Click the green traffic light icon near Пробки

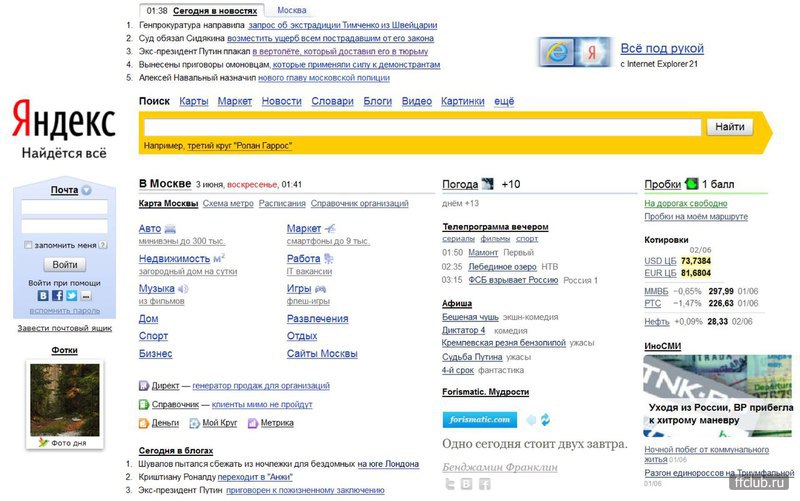point(691,184)
